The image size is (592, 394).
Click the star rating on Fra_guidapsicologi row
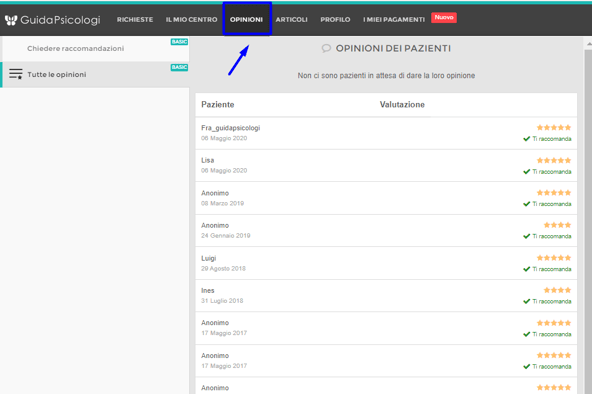[x=554, y=128]
